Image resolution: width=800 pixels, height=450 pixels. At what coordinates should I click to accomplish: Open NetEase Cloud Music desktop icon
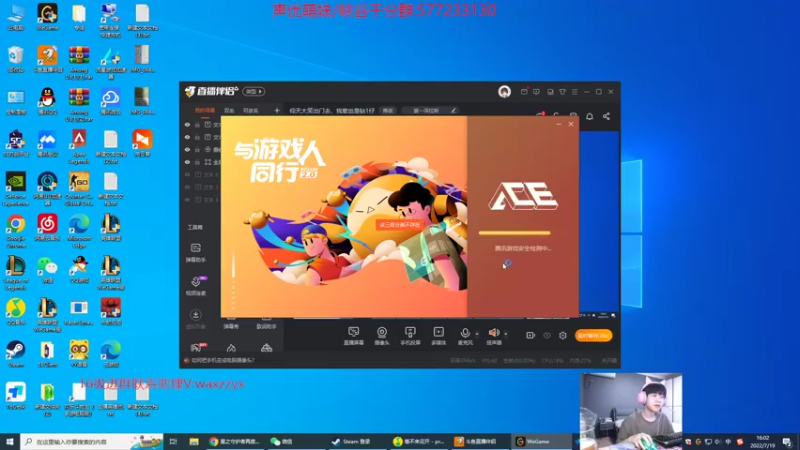click(x=47, y=227)
